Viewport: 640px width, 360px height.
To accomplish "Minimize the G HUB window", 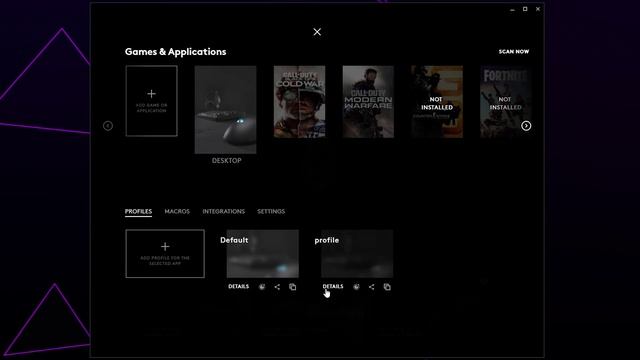I will 512,9.
